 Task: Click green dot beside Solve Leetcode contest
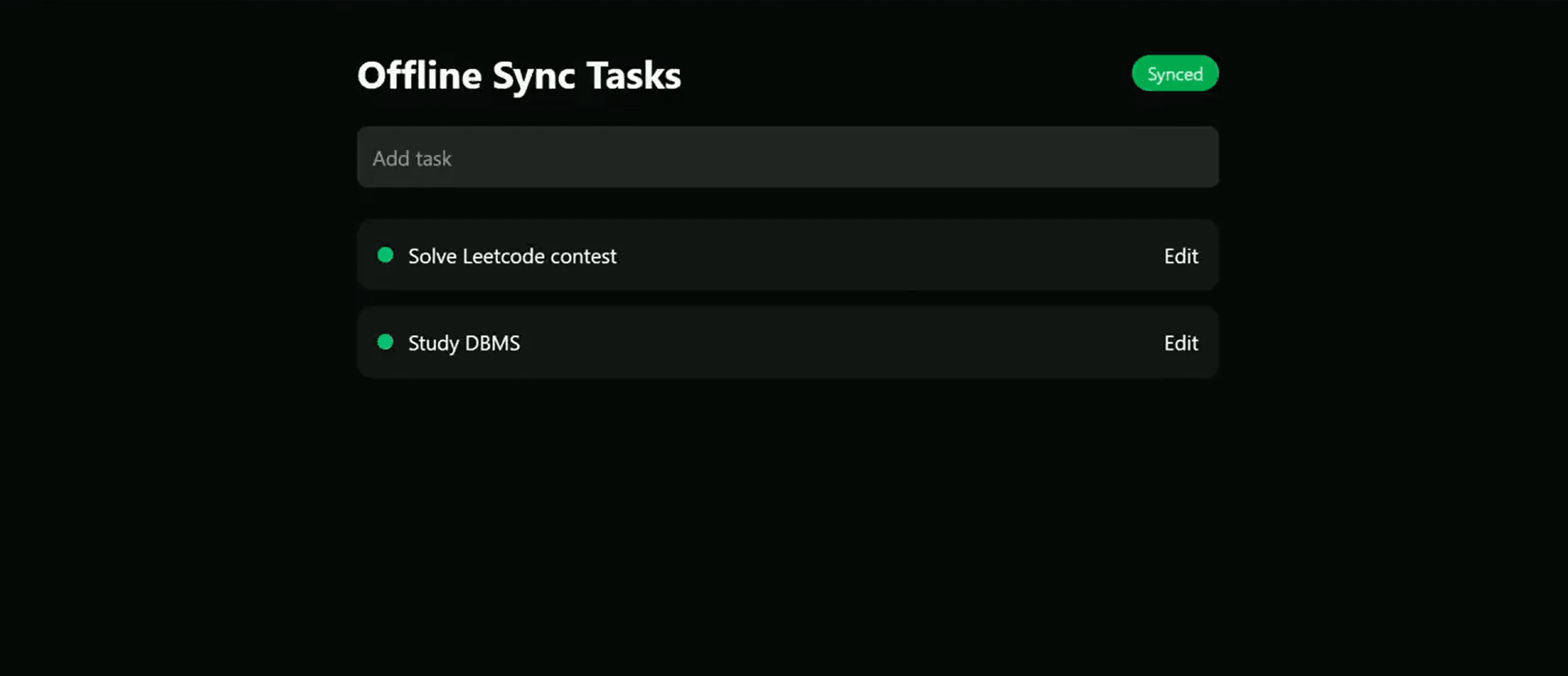click(x=385, y=255)
